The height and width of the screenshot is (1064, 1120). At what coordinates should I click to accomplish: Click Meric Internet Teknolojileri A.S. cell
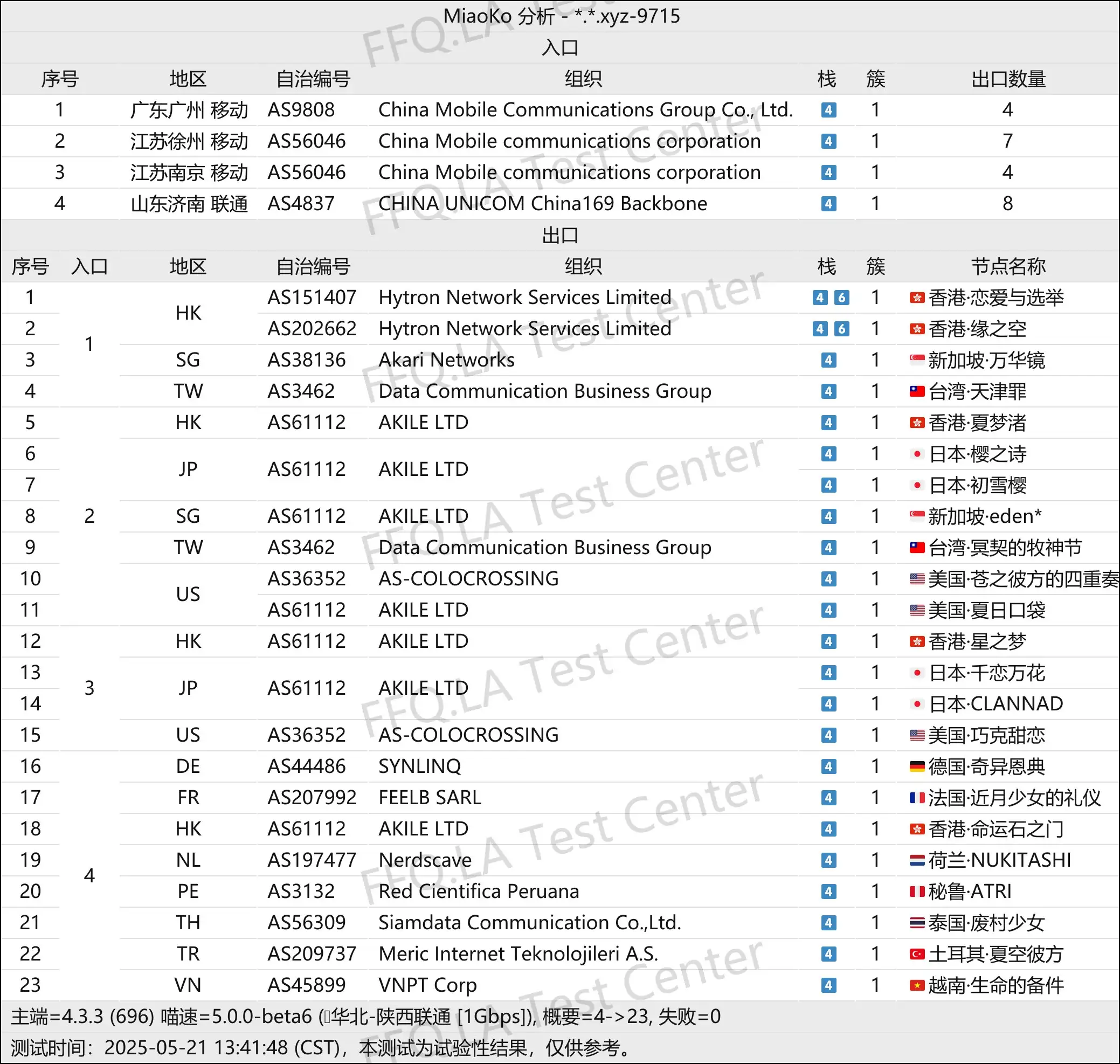click(518, 954)
